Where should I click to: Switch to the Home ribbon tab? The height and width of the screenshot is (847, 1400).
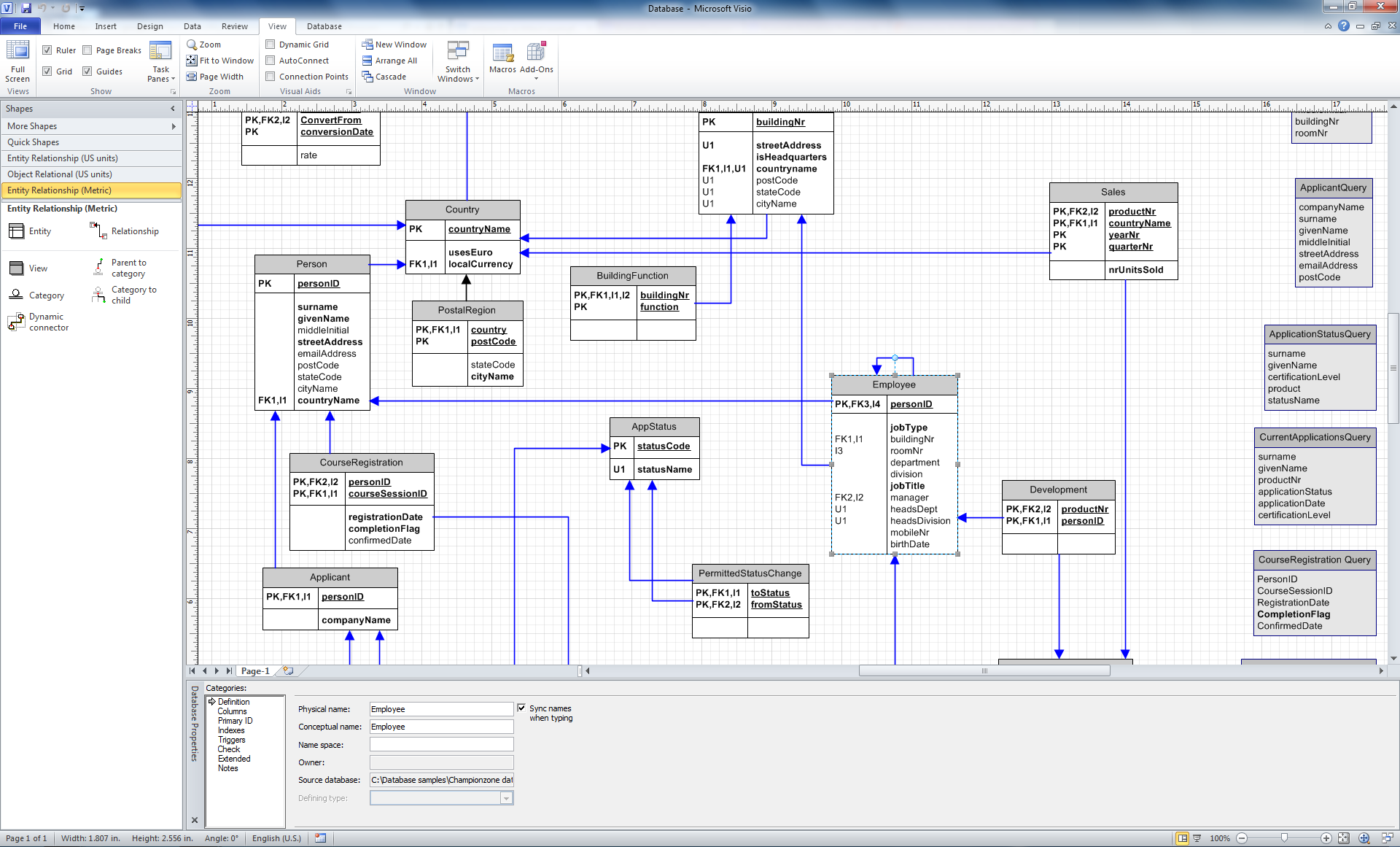point(64,26)
